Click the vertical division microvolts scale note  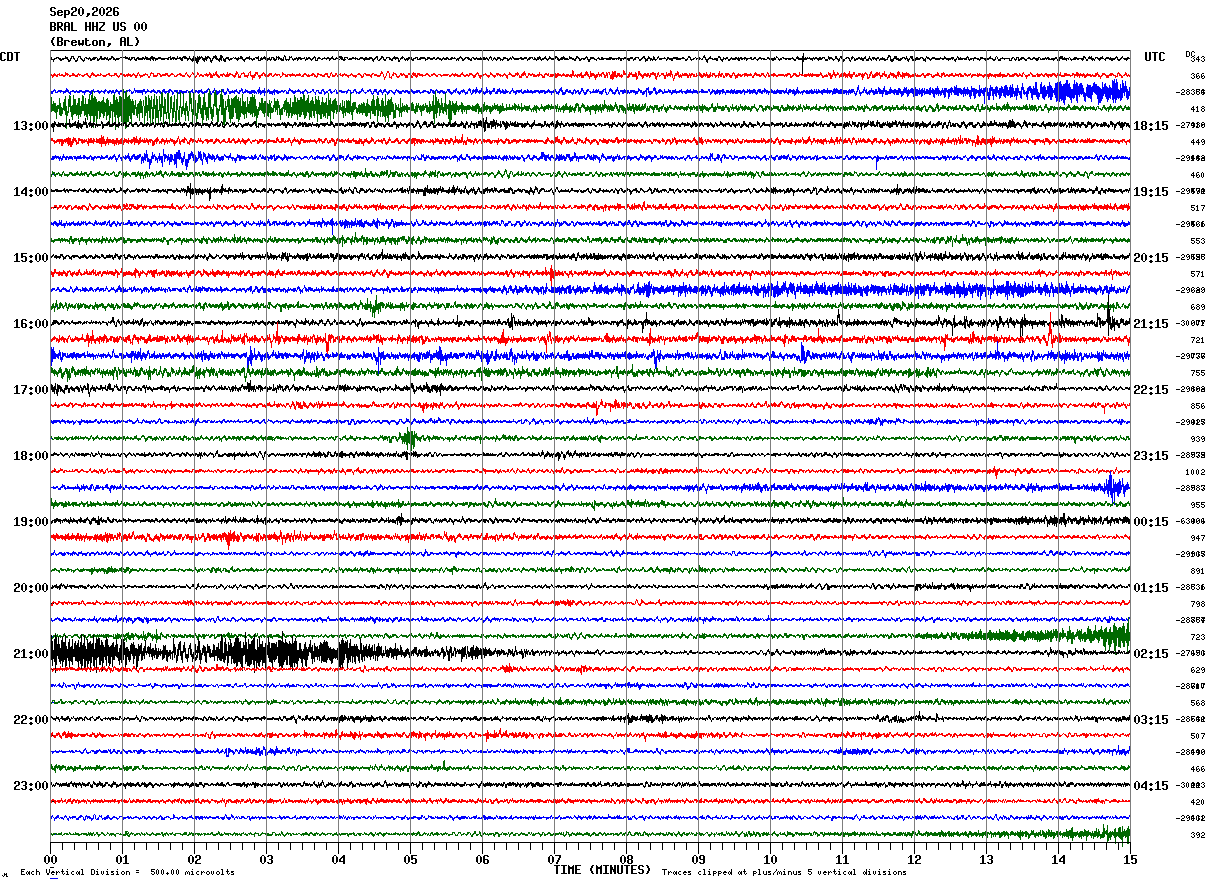click(x=127, y=872)
